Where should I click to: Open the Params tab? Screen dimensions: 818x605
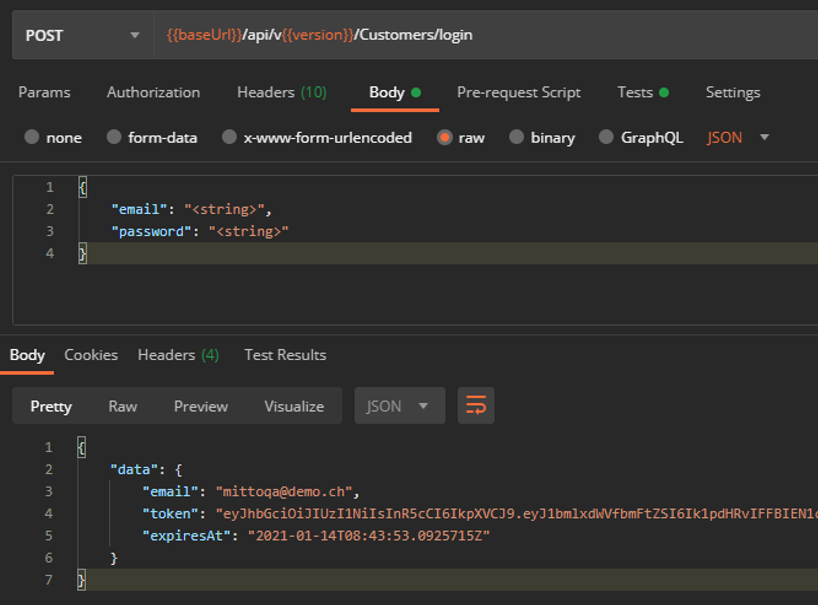(x=44, y=92)
